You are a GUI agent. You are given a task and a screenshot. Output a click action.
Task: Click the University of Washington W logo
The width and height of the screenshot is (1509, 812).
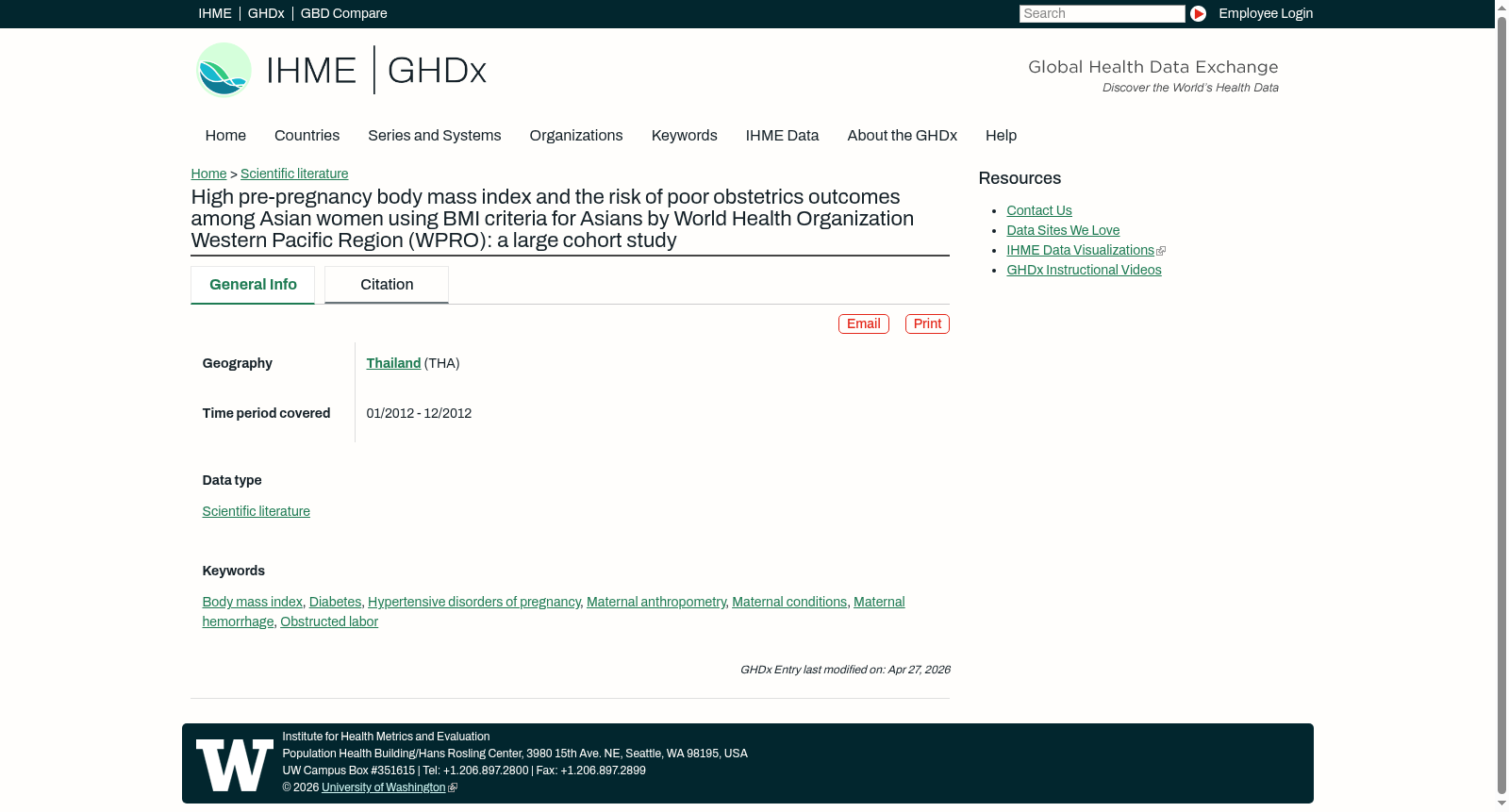click(234, 765)
